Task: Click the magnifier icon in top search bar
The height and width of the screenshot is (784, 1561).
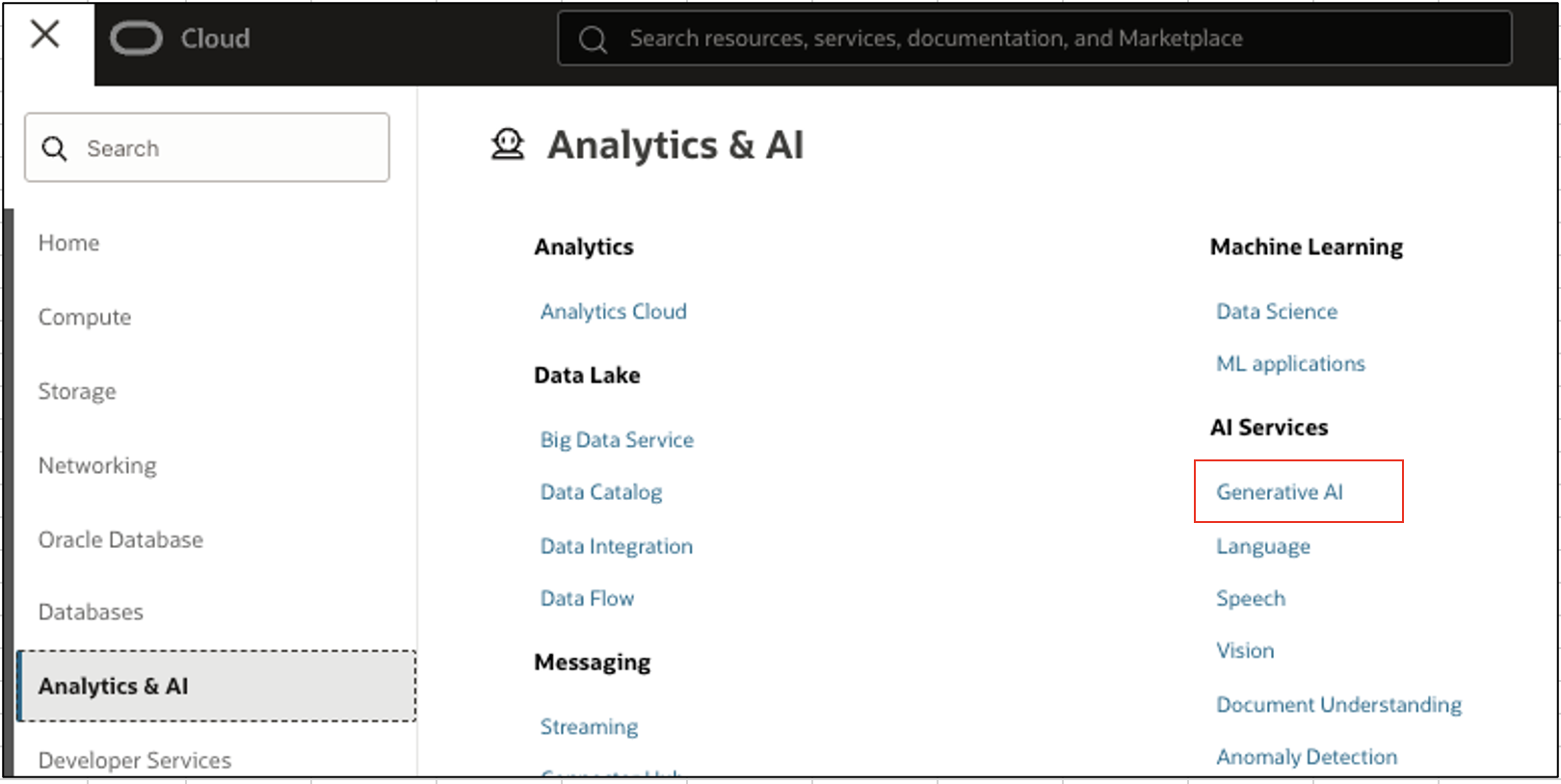Action: tap(593, 39)
